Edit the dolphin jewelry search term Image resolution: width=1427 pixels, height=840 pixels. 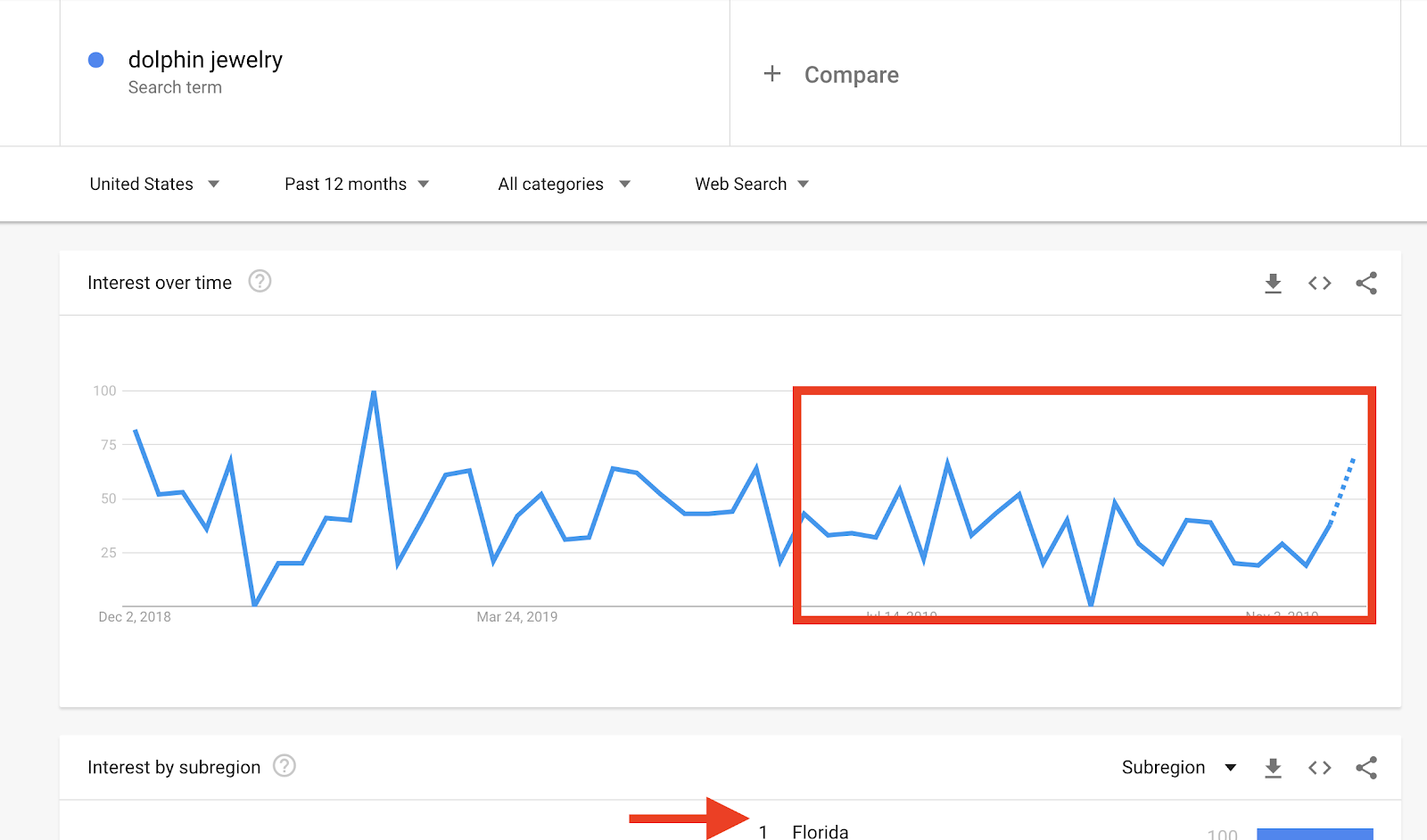tap(205, 60)
